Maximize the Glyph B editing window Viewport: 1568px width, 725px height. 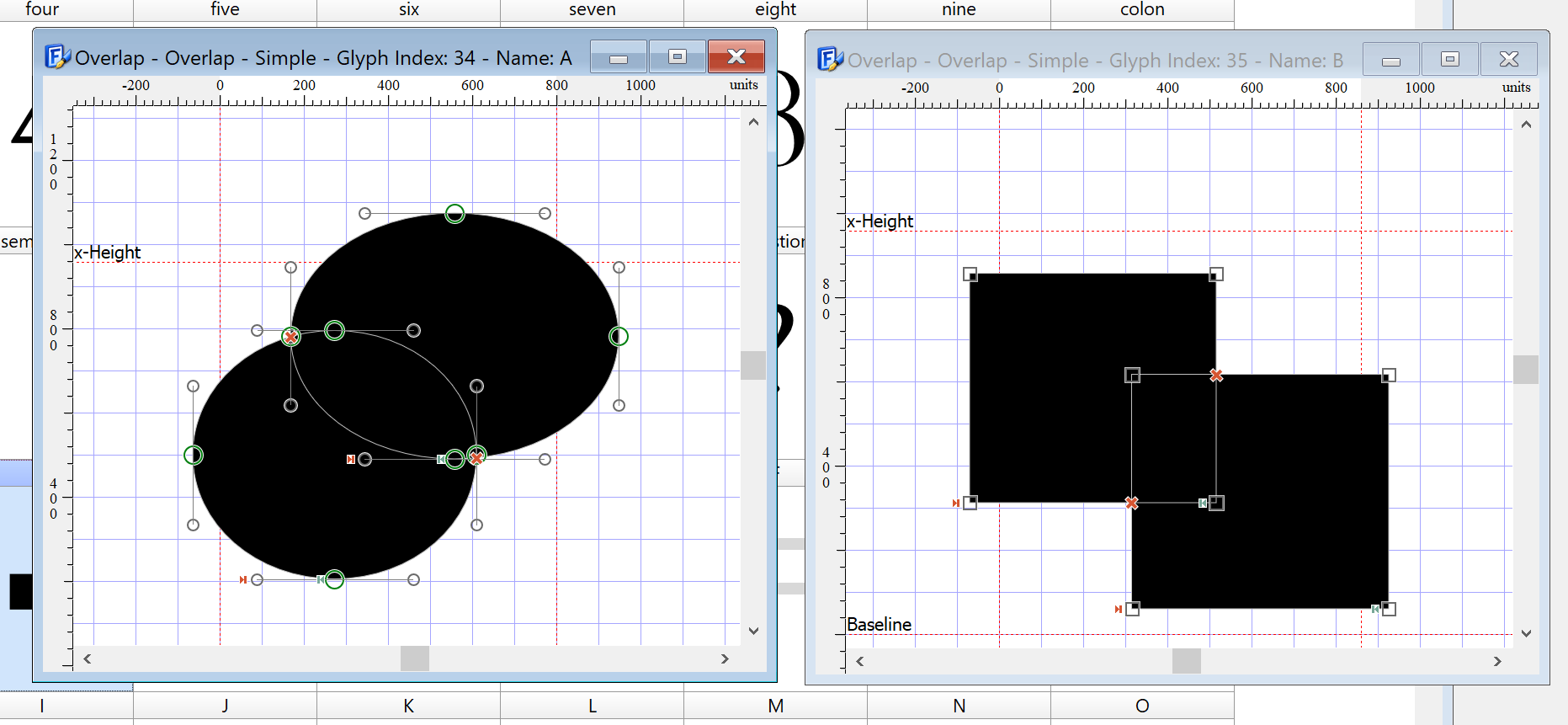coord(1449,60)
